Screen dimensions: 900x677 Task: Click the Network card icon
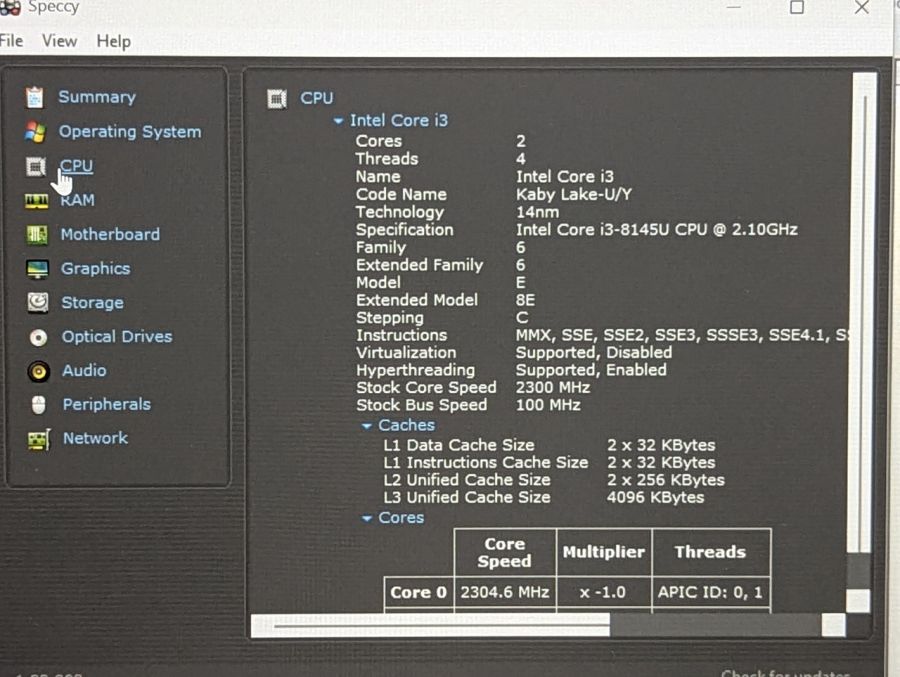coord(39,439)
